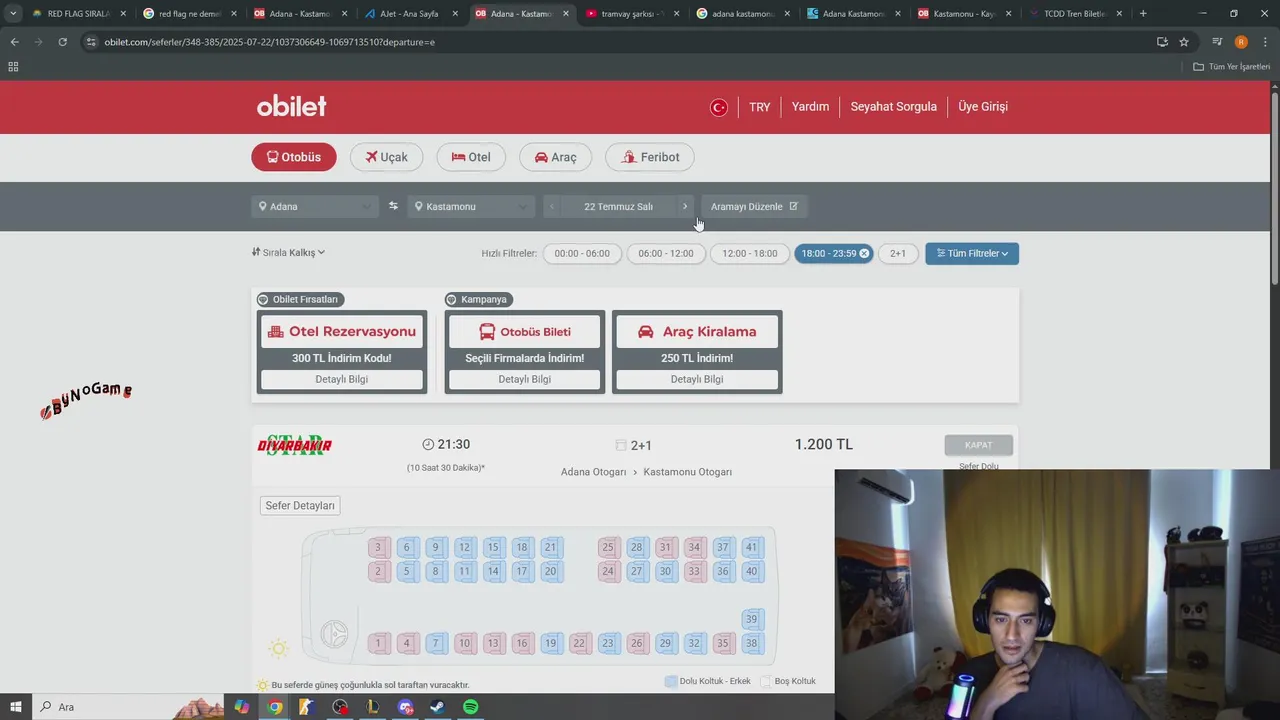Switch to Uçak tab
The width and height of the screenshot is (1280, 720).
[x=386, y=157]
